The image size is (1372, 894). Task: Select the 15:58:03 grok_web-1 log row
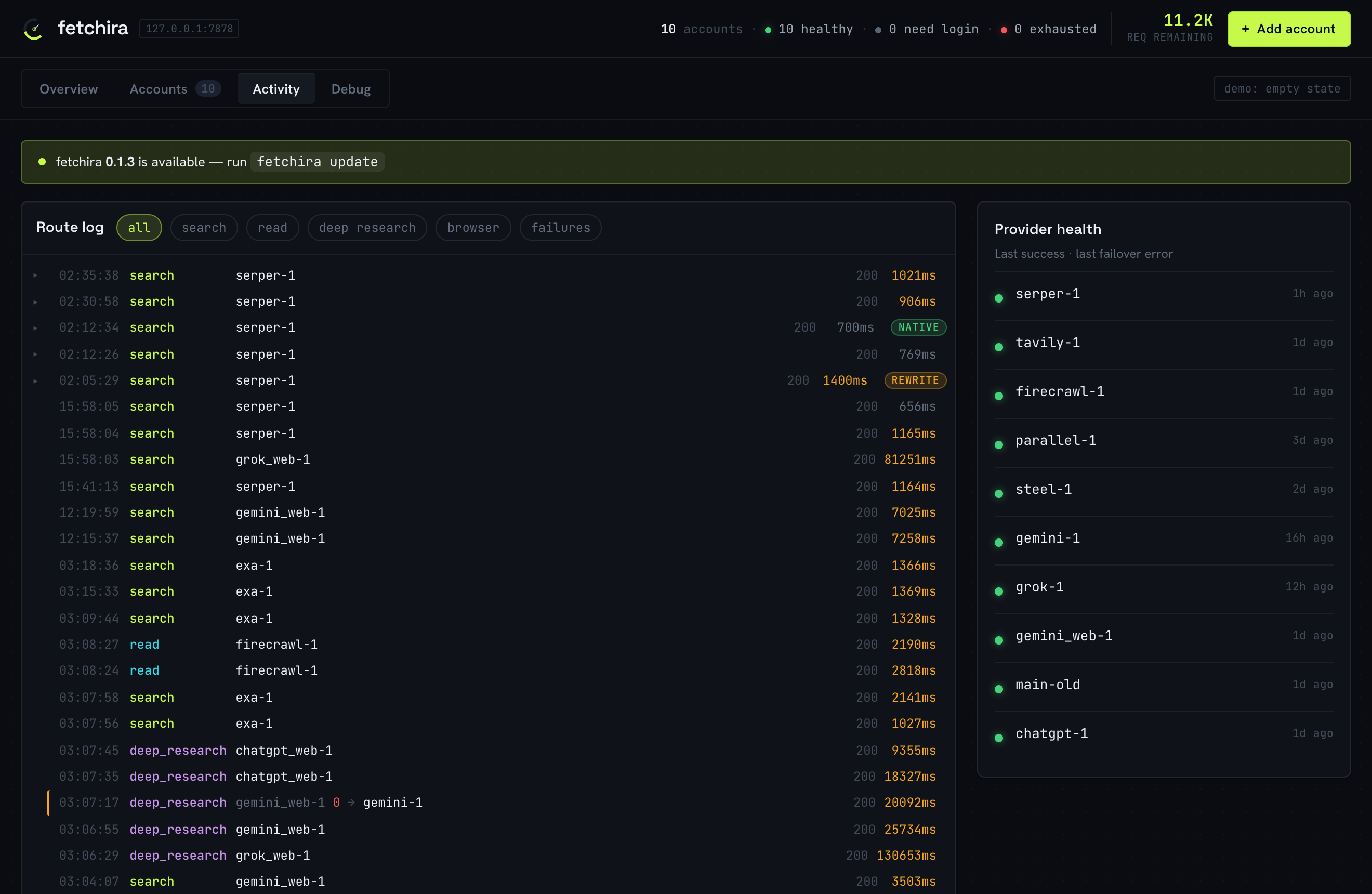[x=489, y=459]
